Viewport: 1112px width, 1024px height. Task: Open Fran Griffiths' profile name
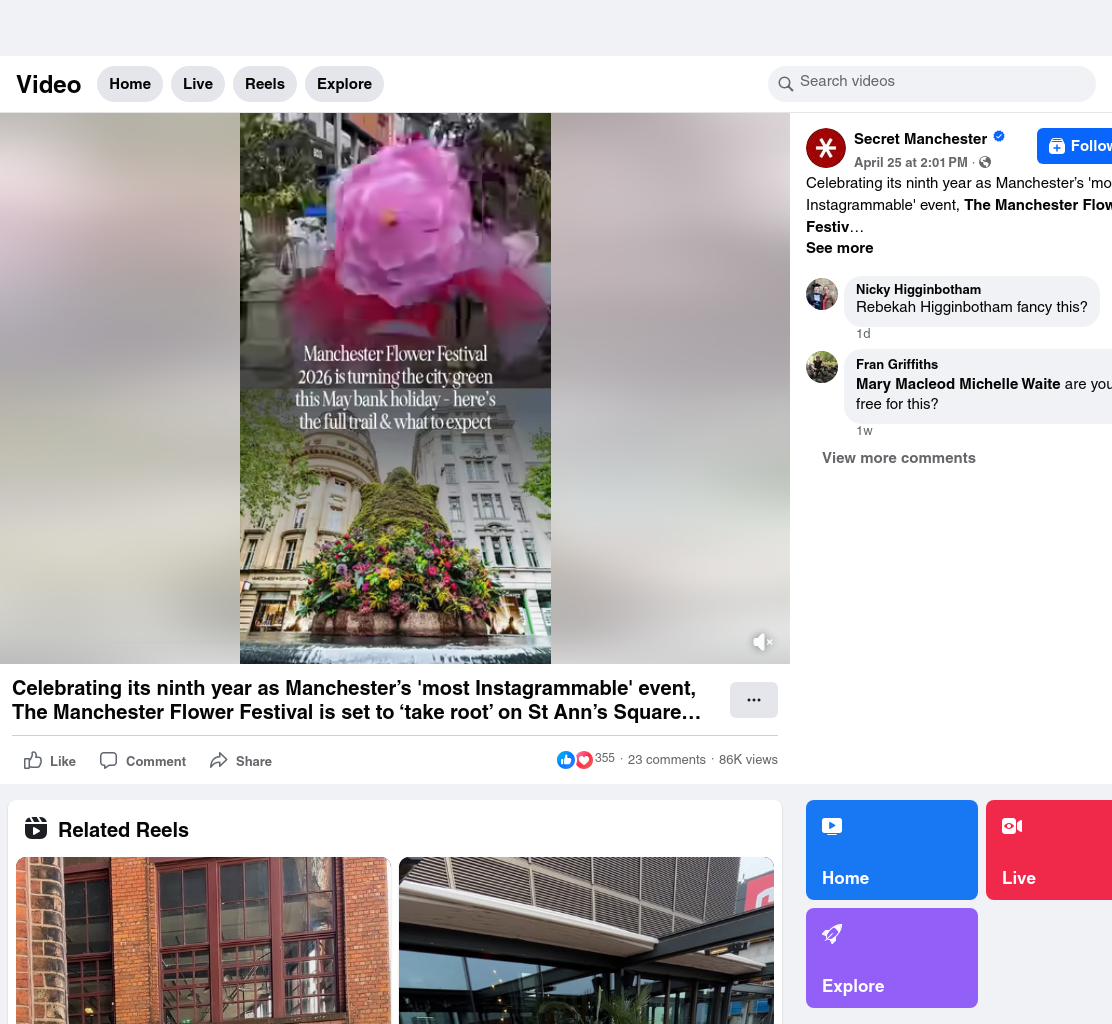coord(896,364)
